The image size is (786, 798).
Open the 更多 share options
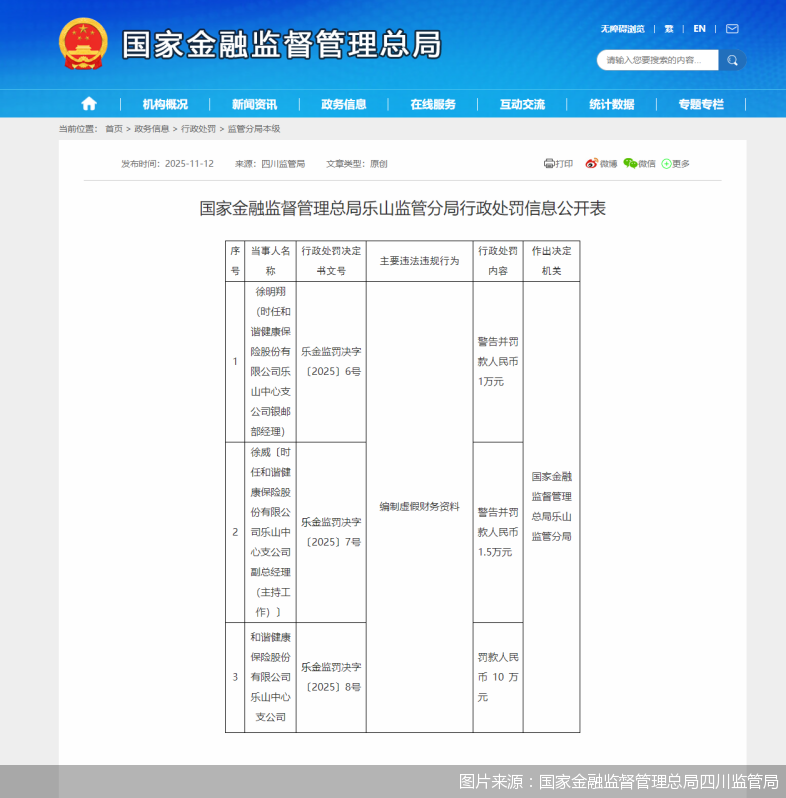click(676, 164)
